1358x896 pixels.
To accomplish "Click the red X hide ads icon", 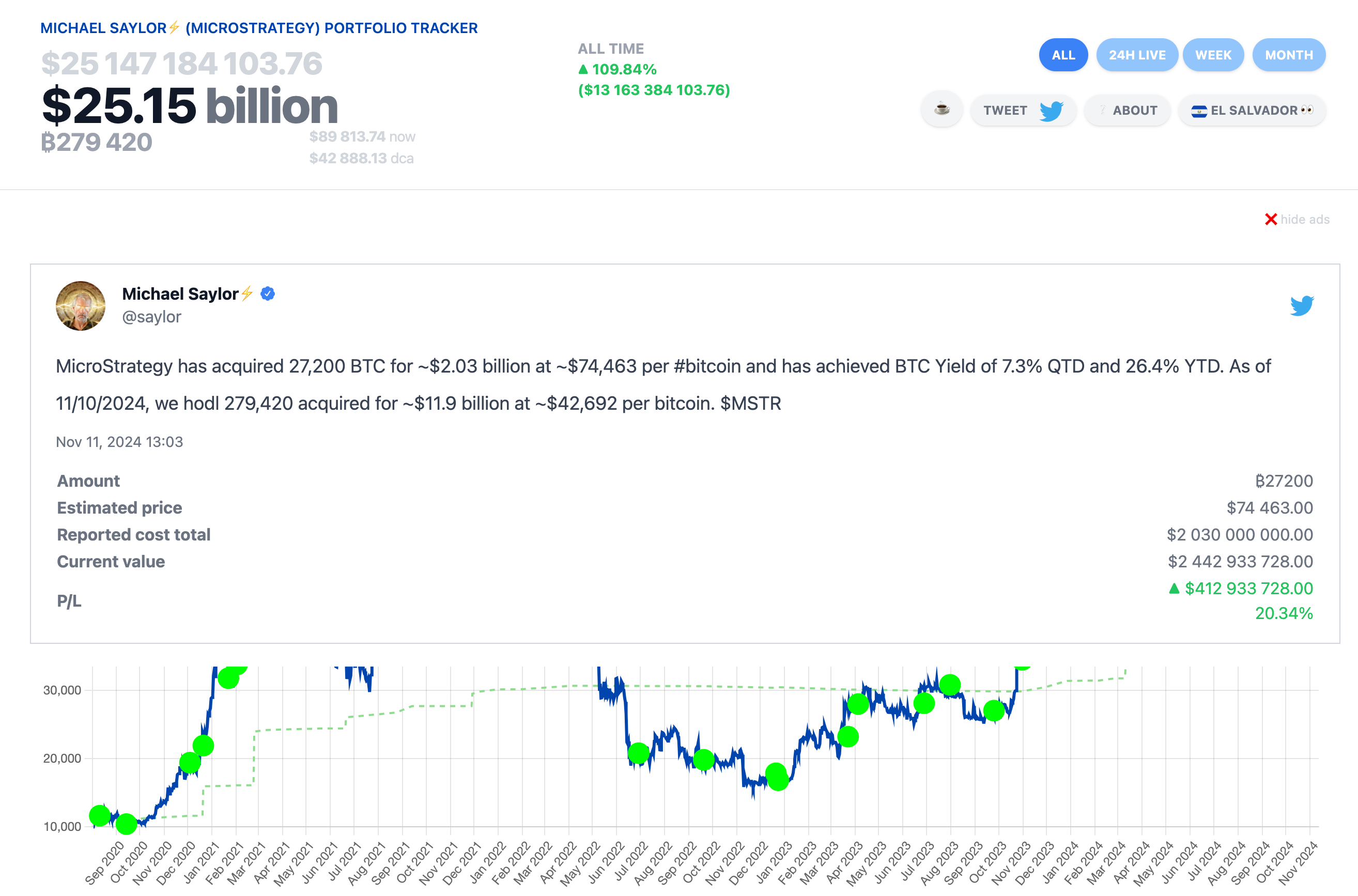I will tap(1271, 220).
